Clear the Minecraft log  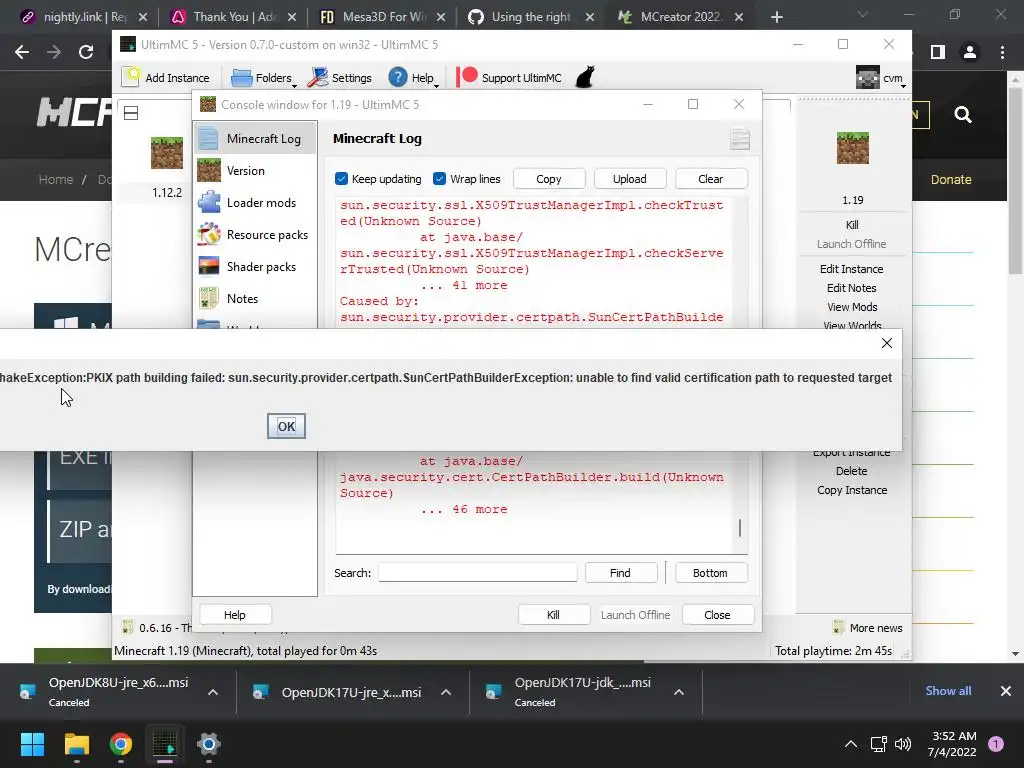[711, 179]
